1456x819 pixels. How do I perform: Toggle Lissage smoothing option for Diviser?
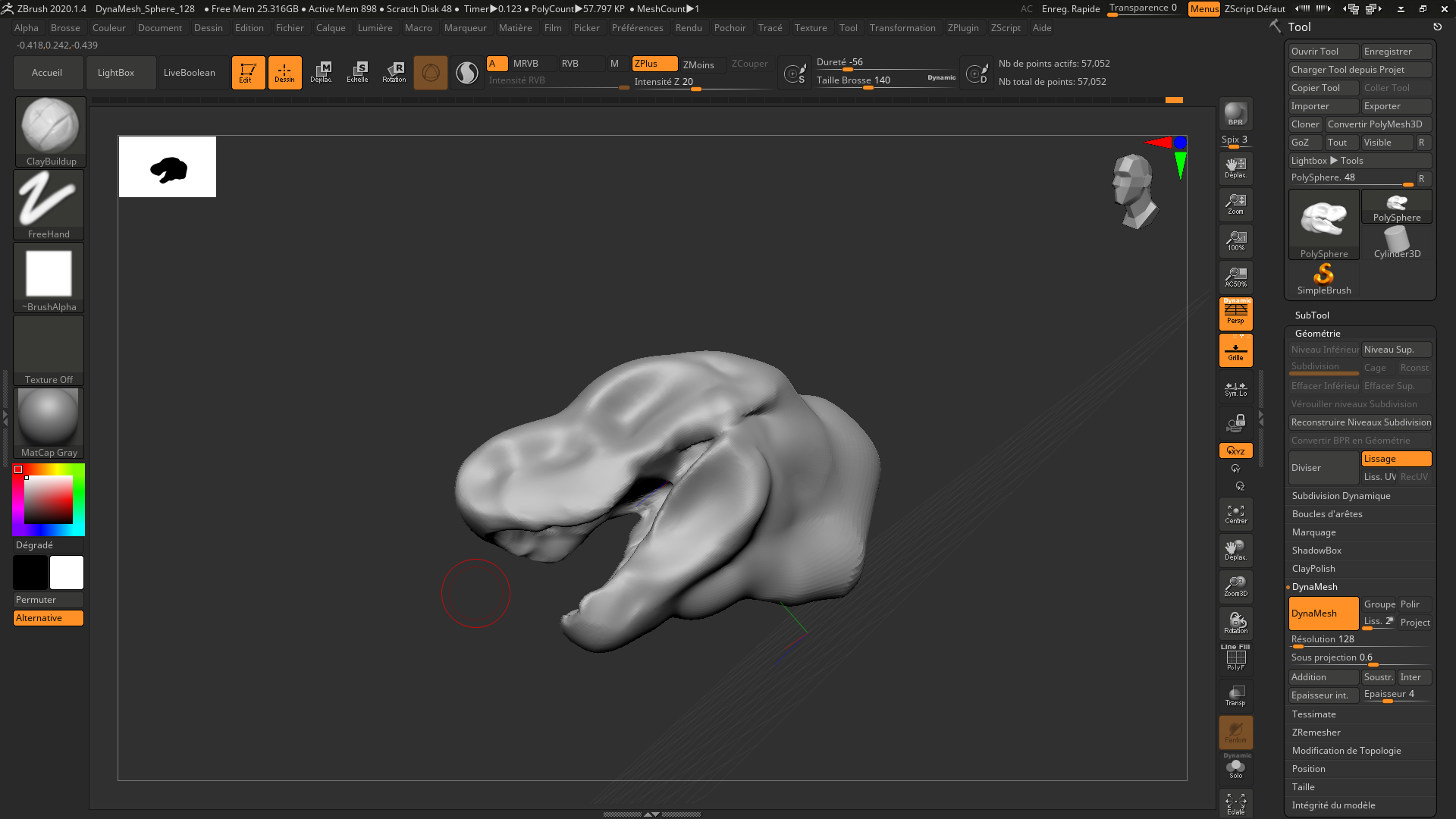[1396, 459]
